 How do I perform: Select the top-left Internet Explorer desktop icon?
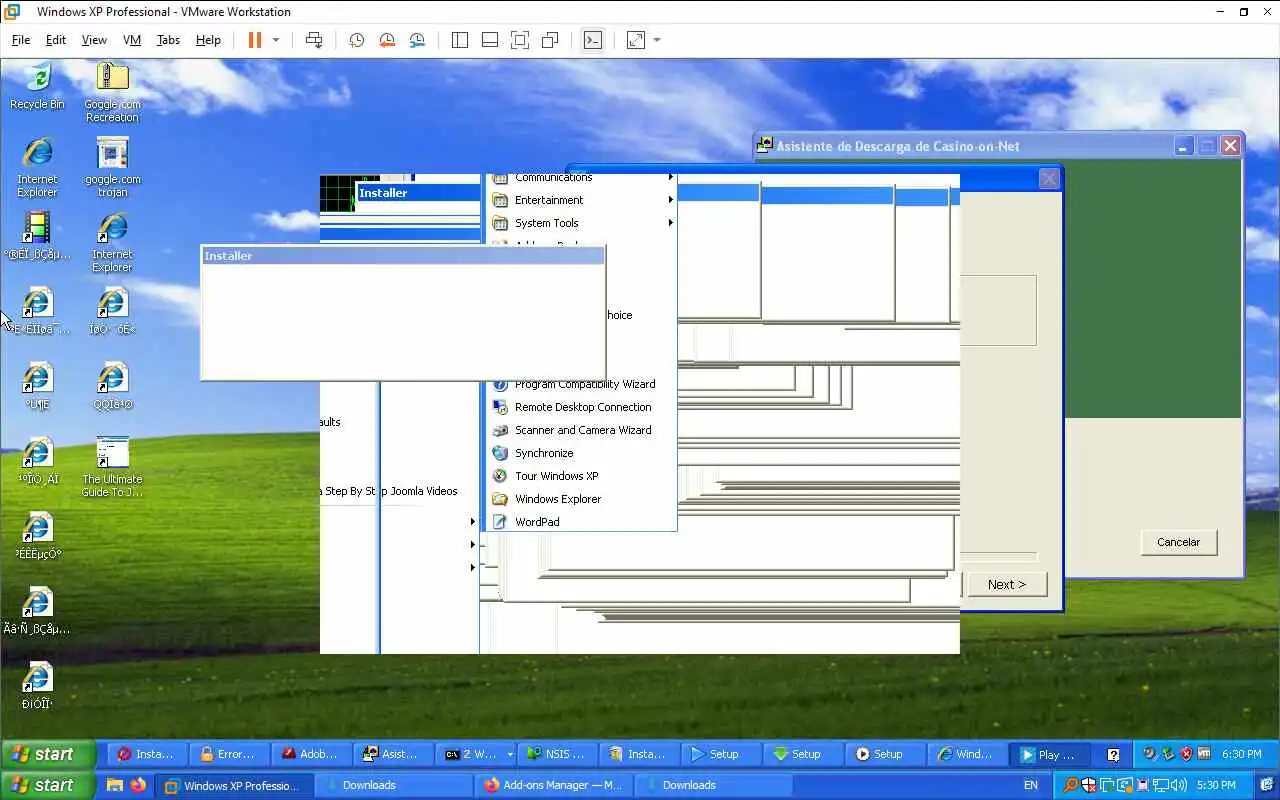point(37,167)
